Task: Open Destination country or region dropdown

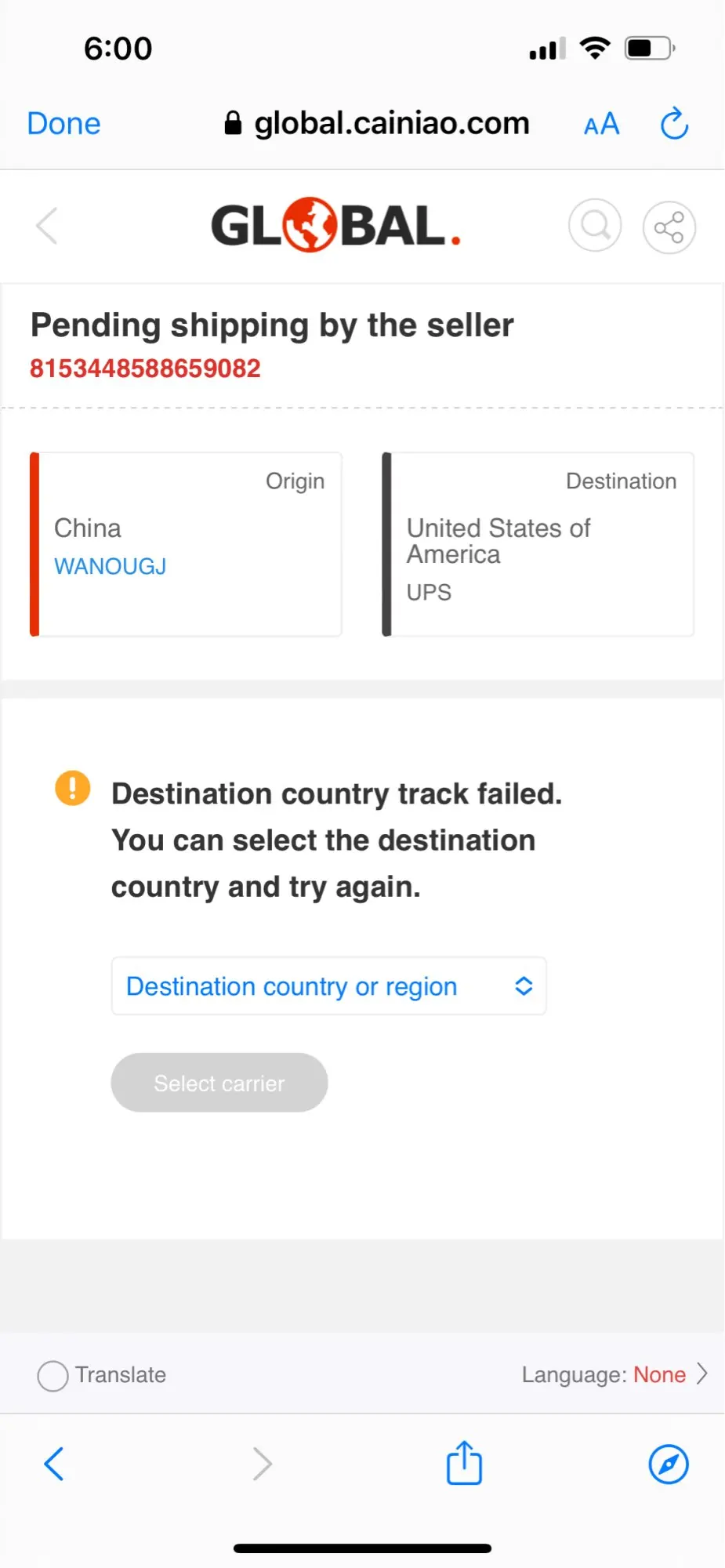Action: [328, 986]
